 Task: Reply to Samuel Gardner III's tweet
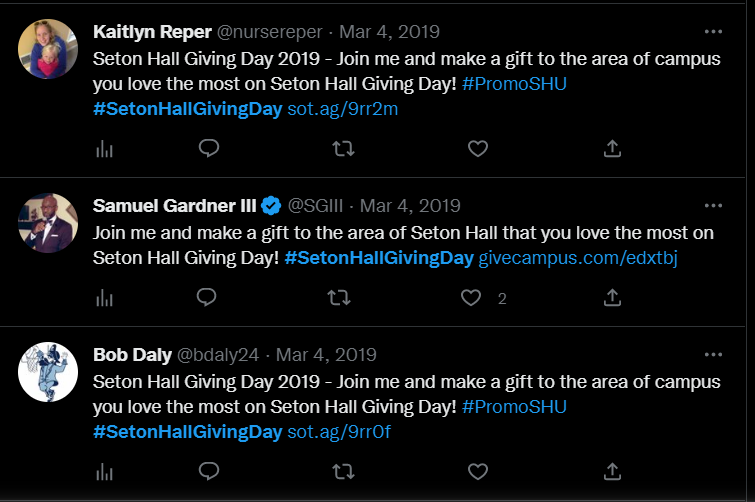click(208, 297)
